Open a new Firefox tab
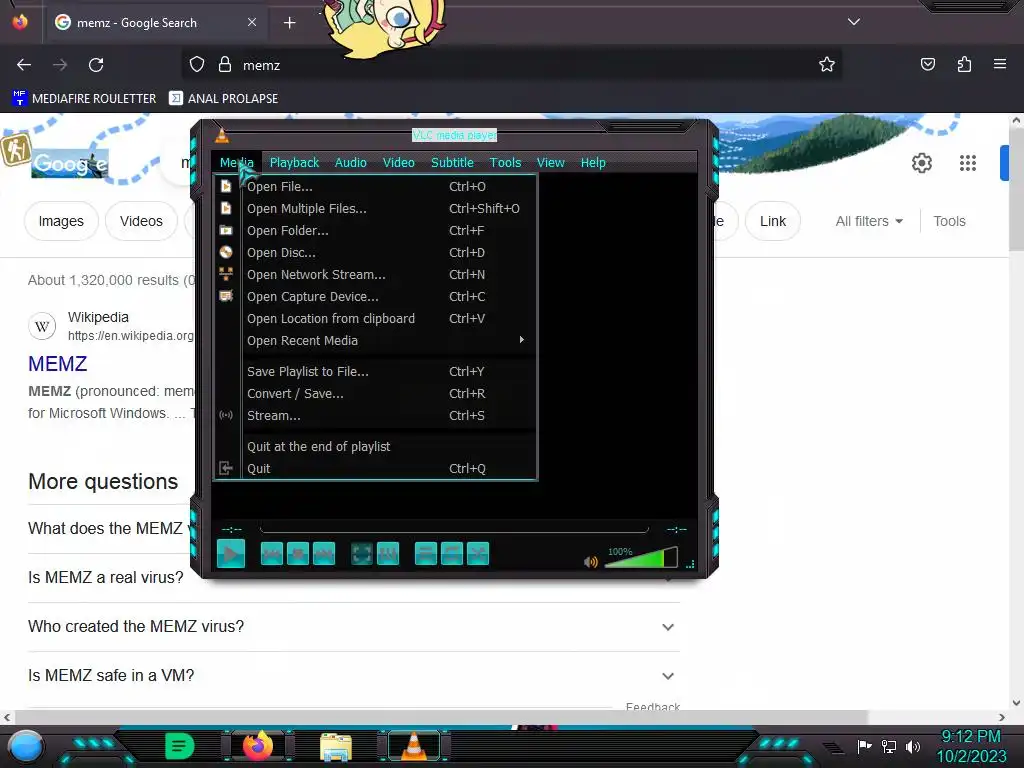 289,23
